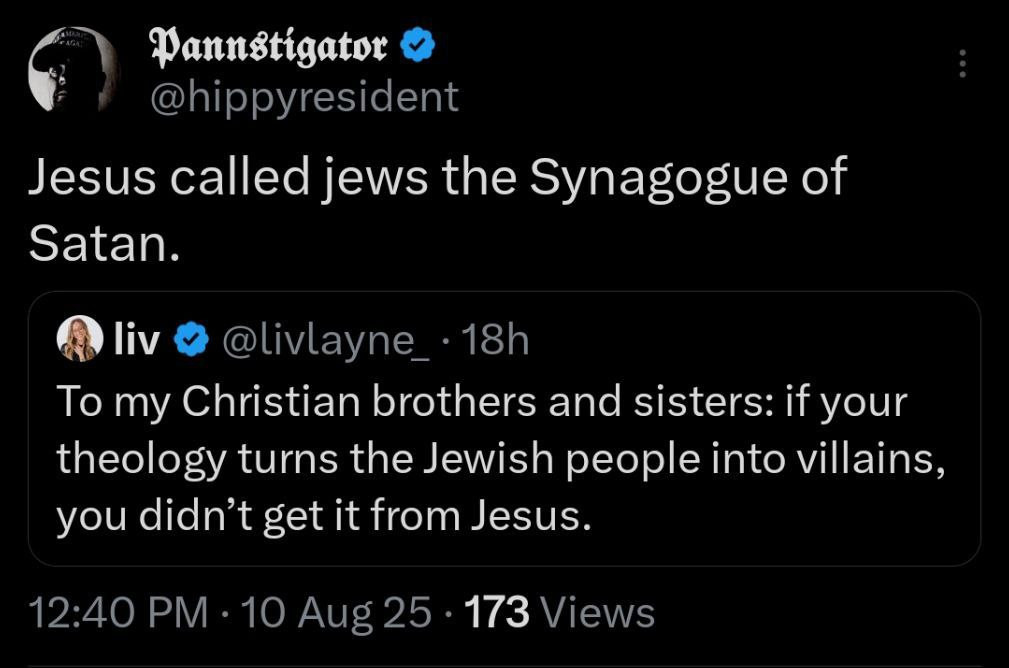Open the three-dot more options menu
The image size is (1009, 668).
[x=963, y=64]
